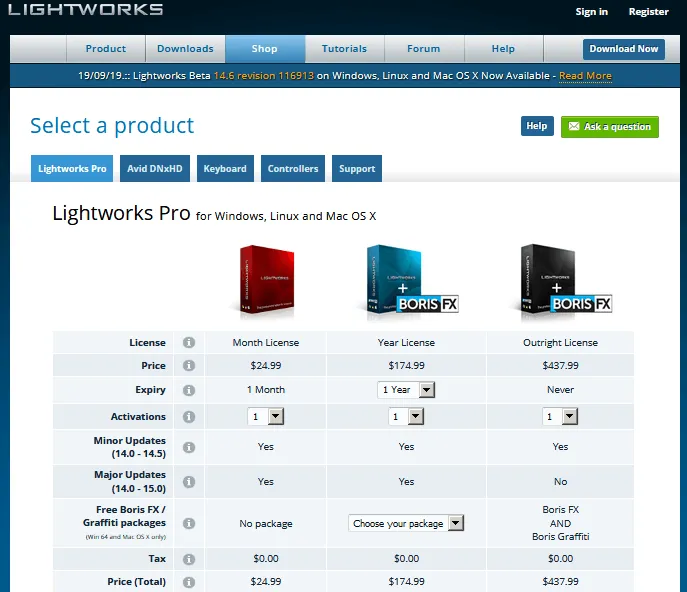
Task: Click the Lightworks Pro section heading
Action: [x=214, y=213]
